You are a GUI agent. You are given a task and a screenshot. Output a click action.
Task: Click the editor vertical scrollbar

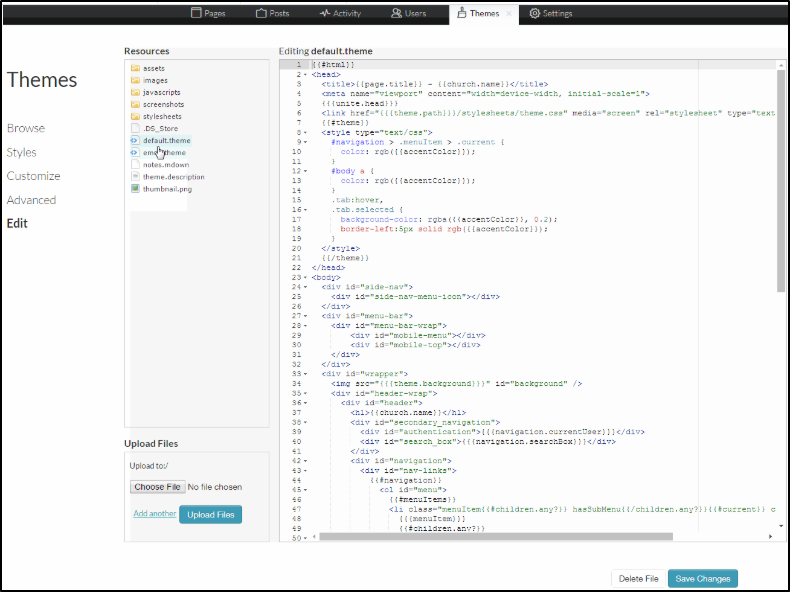pyautogui.click(x=780, y=180)
